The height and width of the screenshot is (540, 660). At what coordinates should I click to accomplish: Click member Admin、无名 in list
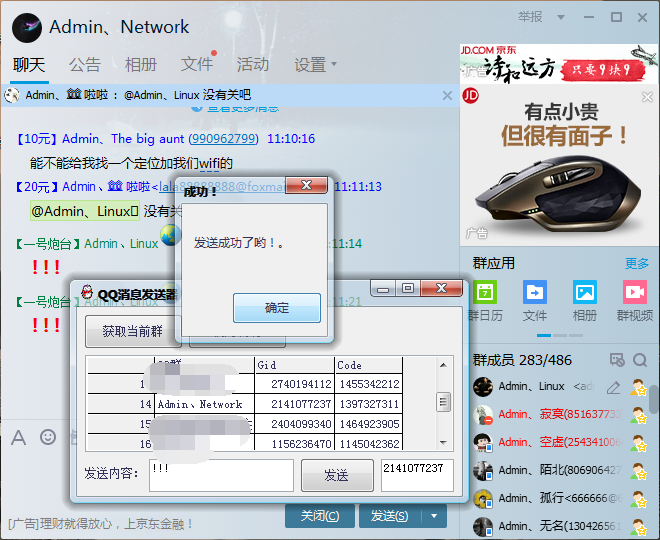point(560,527)
